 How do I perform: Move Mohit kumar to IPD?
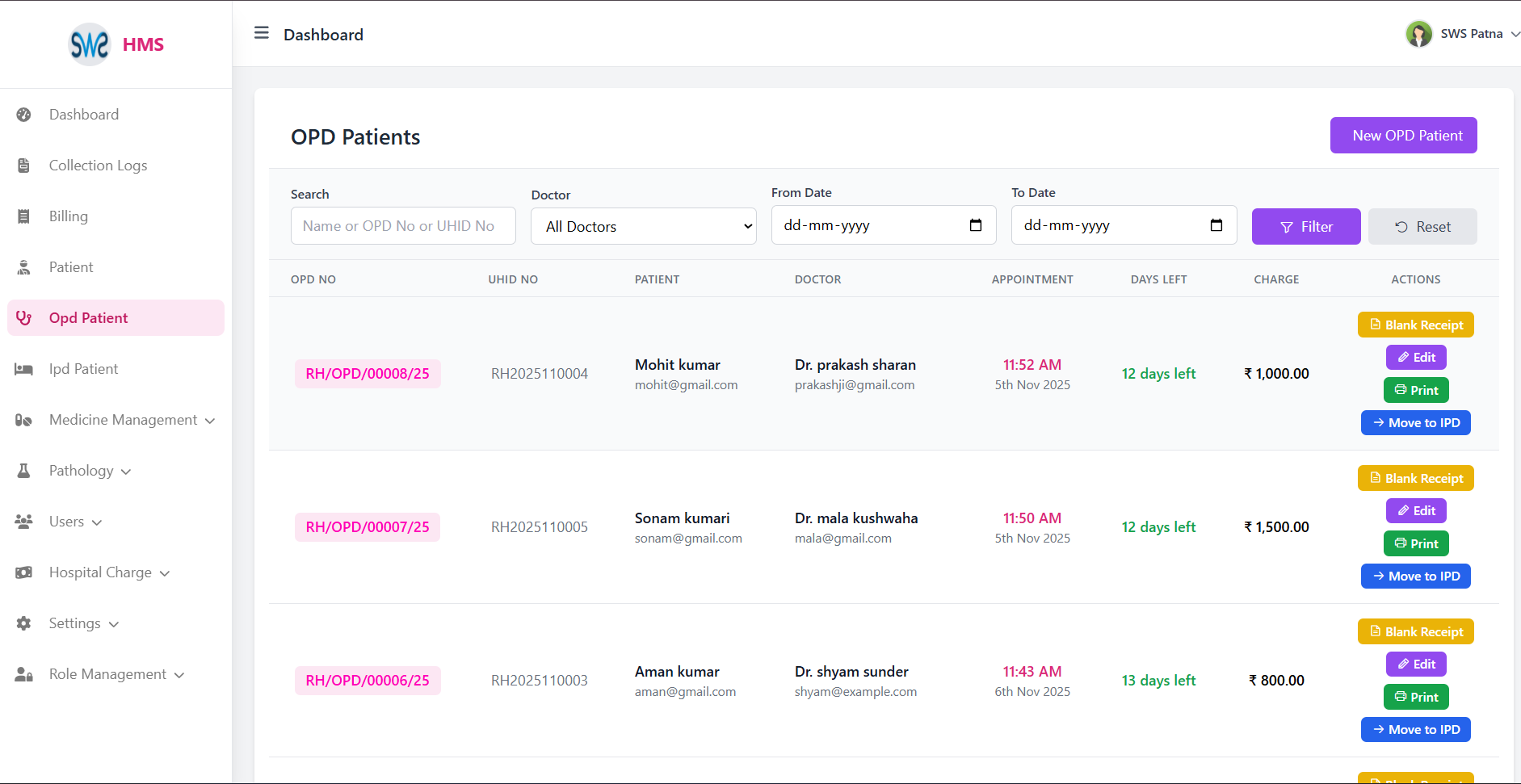(1415, 423)
